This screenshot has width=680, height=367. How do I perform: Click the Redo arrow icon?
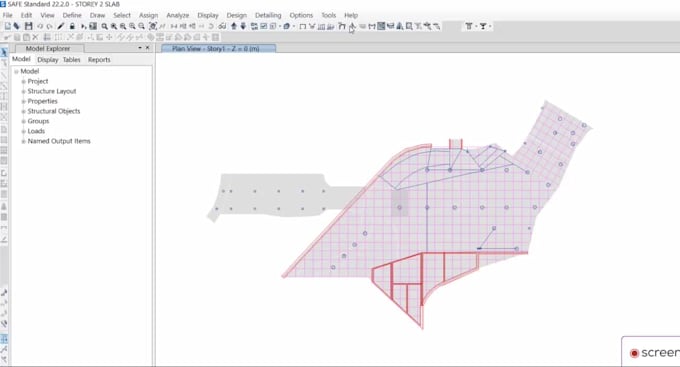(49, 26)
